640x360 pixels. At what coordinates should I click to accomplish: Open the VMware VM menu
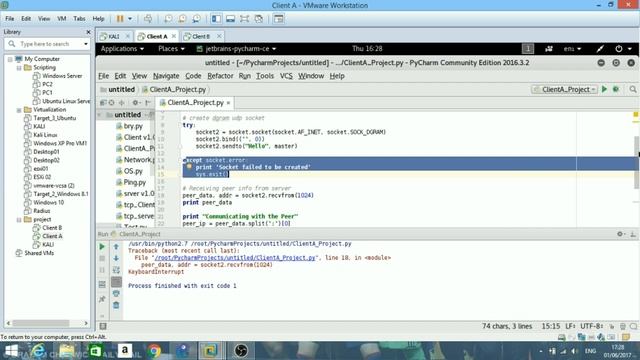(x=62, y=19)
